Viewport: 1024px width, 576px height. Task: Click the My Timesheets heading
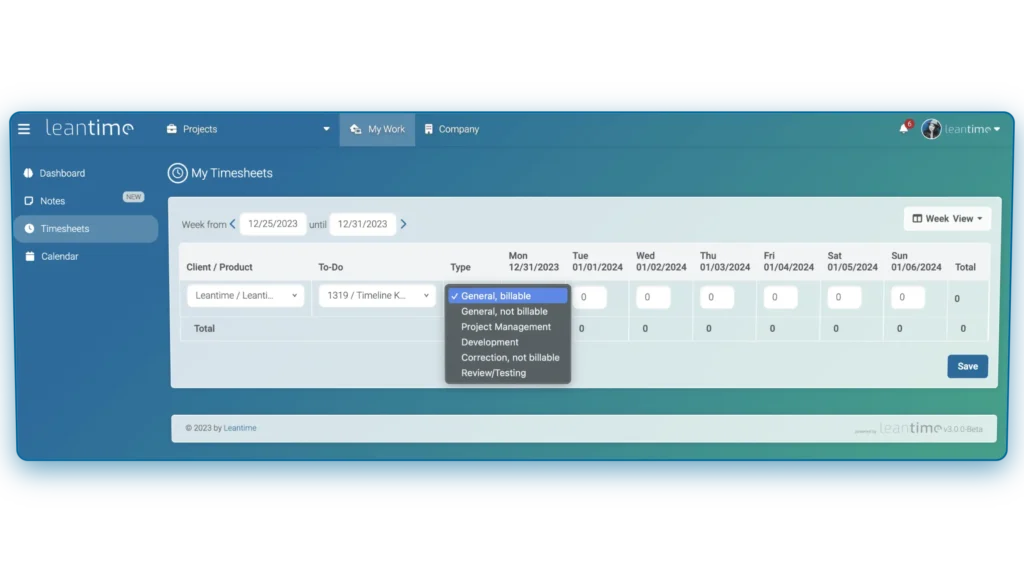pyautogui.click(x=232, y=173)
